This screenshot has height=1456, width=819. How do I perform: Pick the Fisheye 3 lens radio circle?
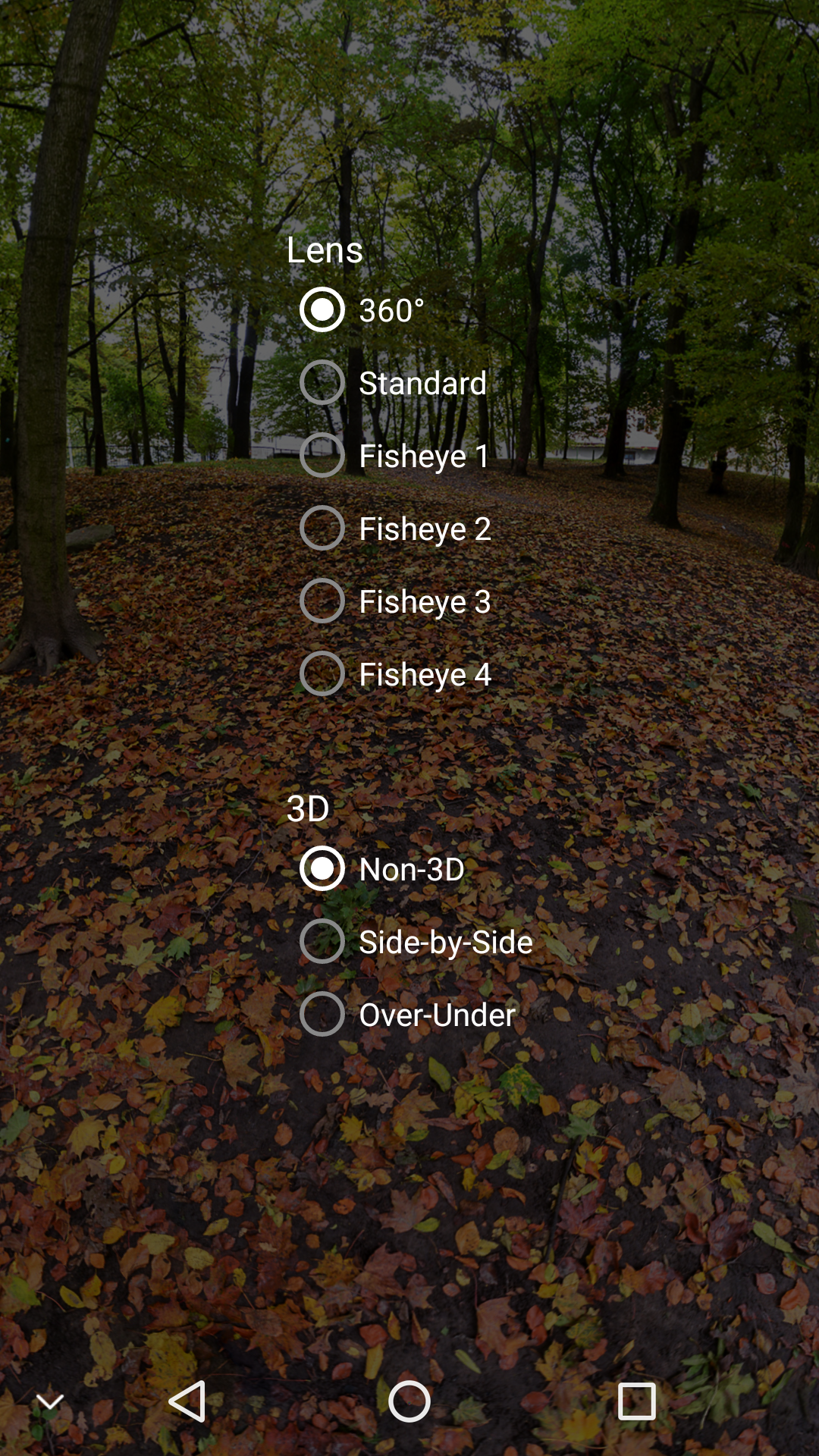pos(322,601)
